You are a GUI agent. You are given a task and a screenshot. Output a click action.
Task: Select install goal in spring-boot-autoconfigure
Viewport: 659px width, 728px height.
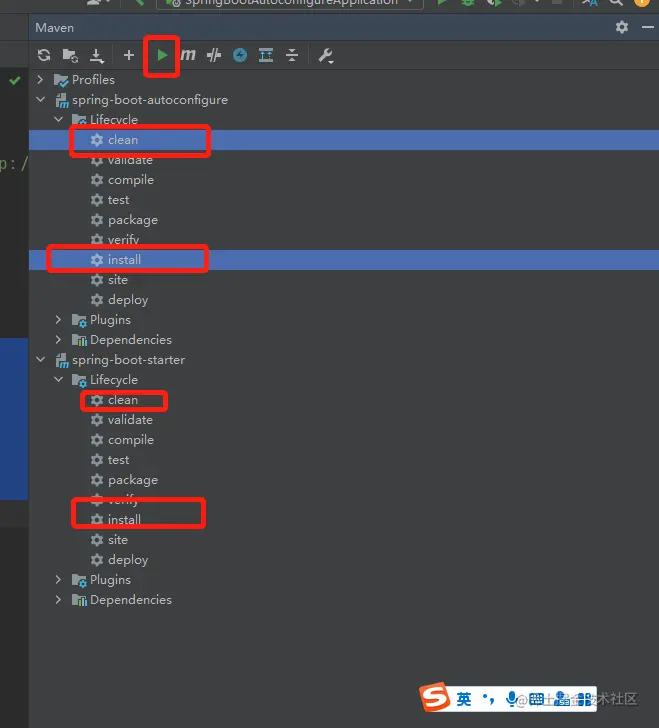pos(344,260)
